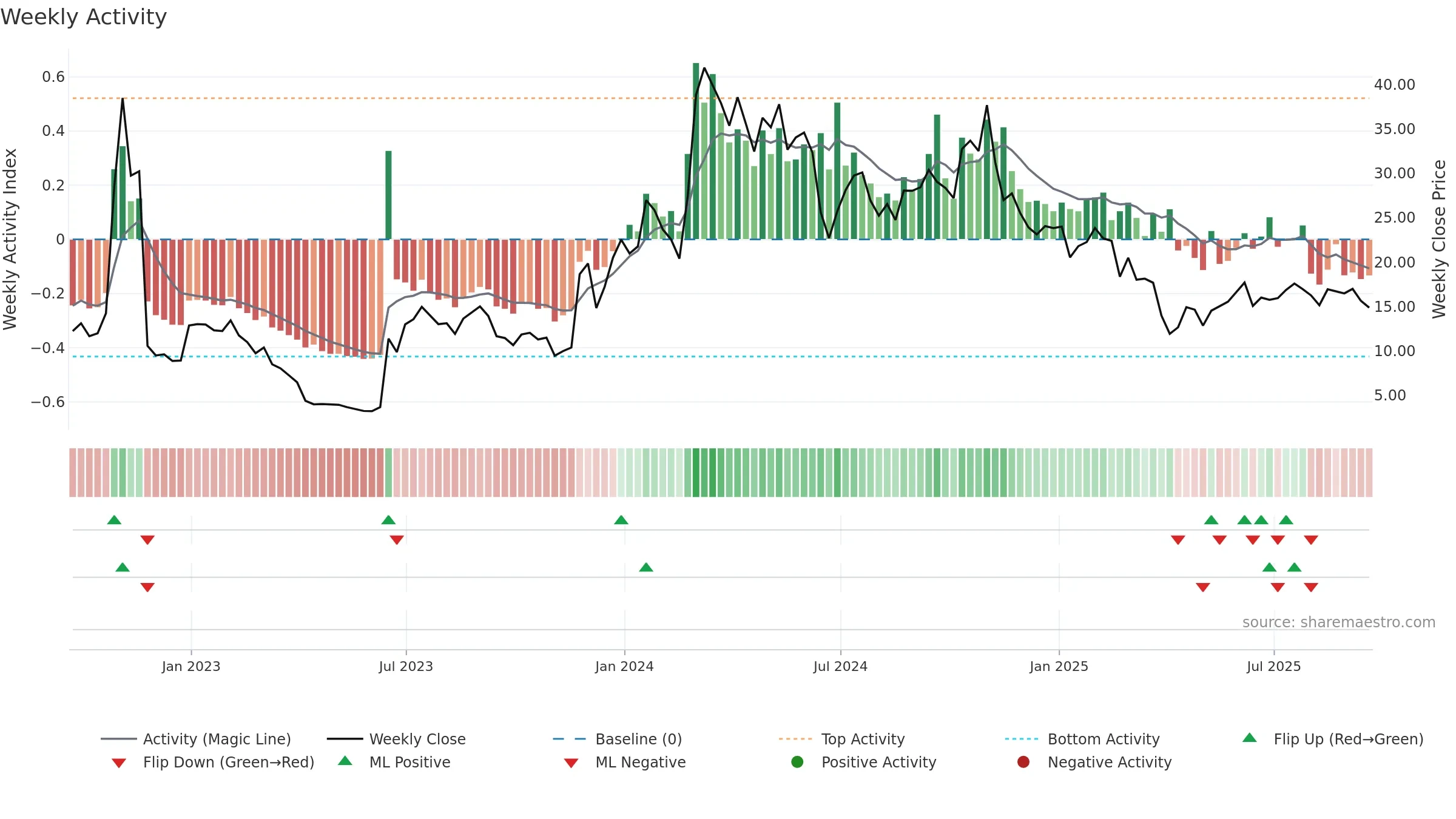Click the isolated green bar before Jul 2023
The image size is (1456, 819).
(388, 195)
